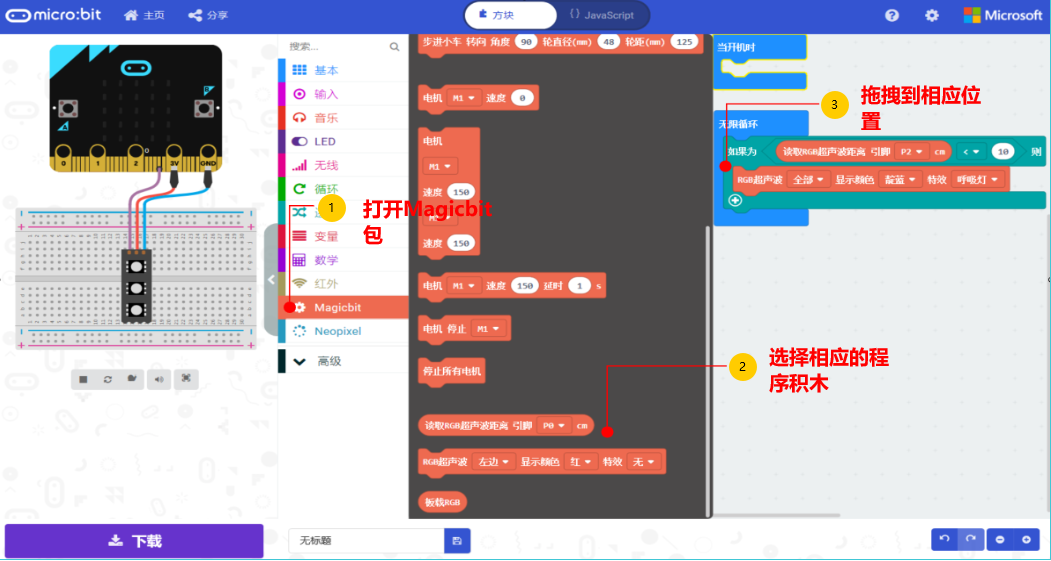Viewport: 1051px width, 561px height.
Task: Launch simulator in full screen
Action: (186, 379)
